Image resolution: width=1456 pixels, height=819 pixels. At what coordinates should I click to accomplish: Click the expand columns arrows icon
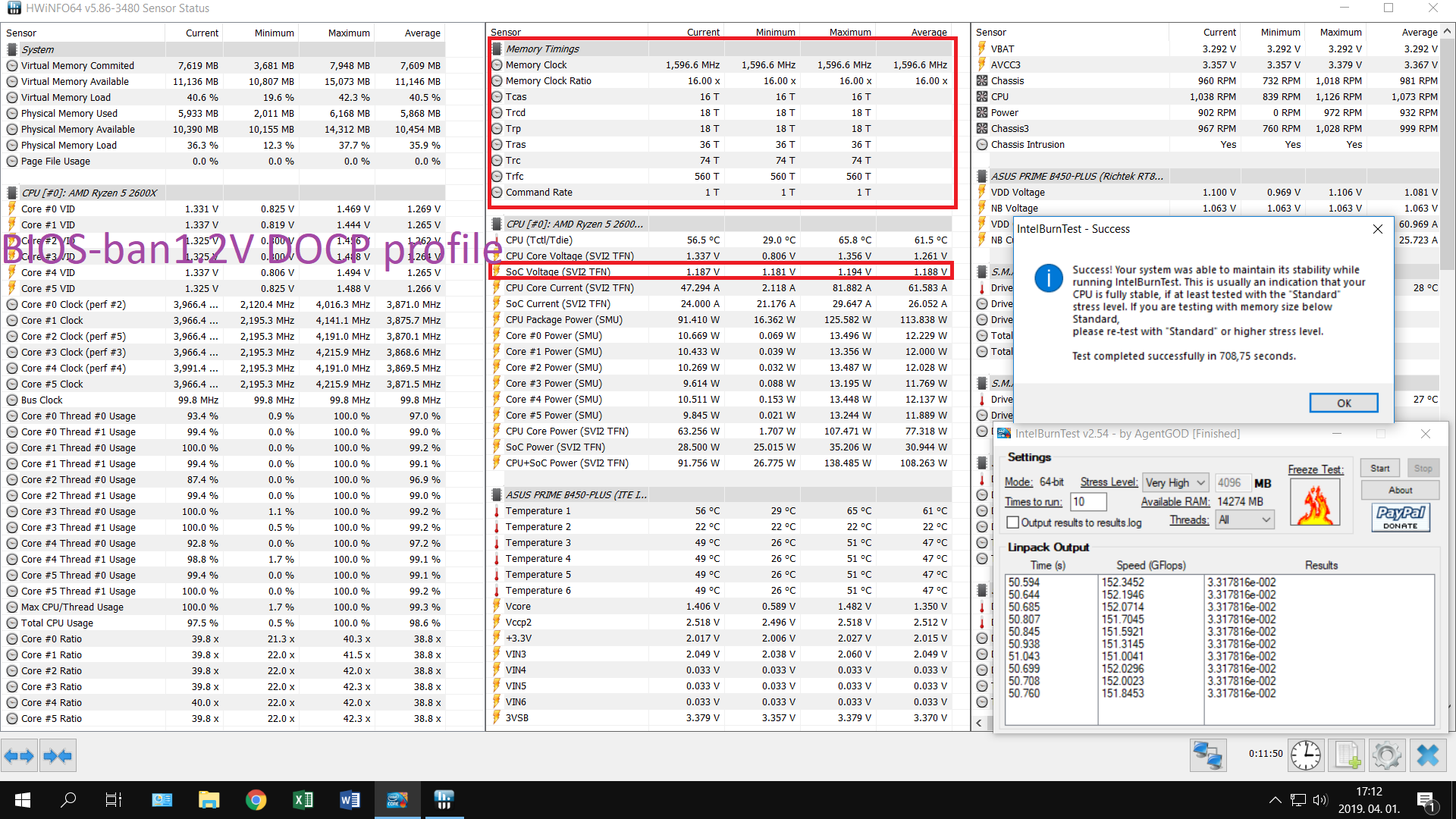(x=19, y=755)
